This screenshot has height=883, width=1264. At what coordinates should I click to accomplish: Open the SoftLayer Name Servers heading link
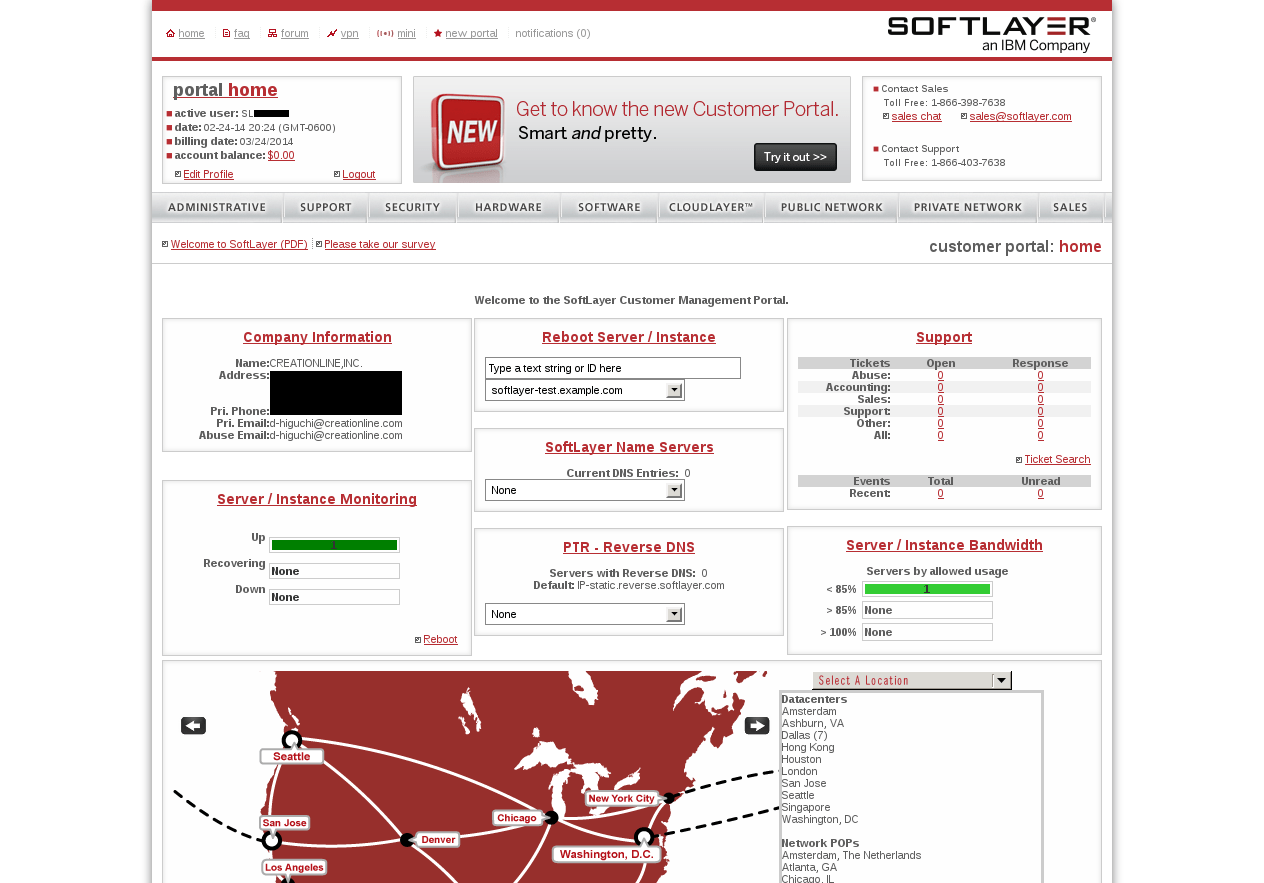(x=629, y=447)
